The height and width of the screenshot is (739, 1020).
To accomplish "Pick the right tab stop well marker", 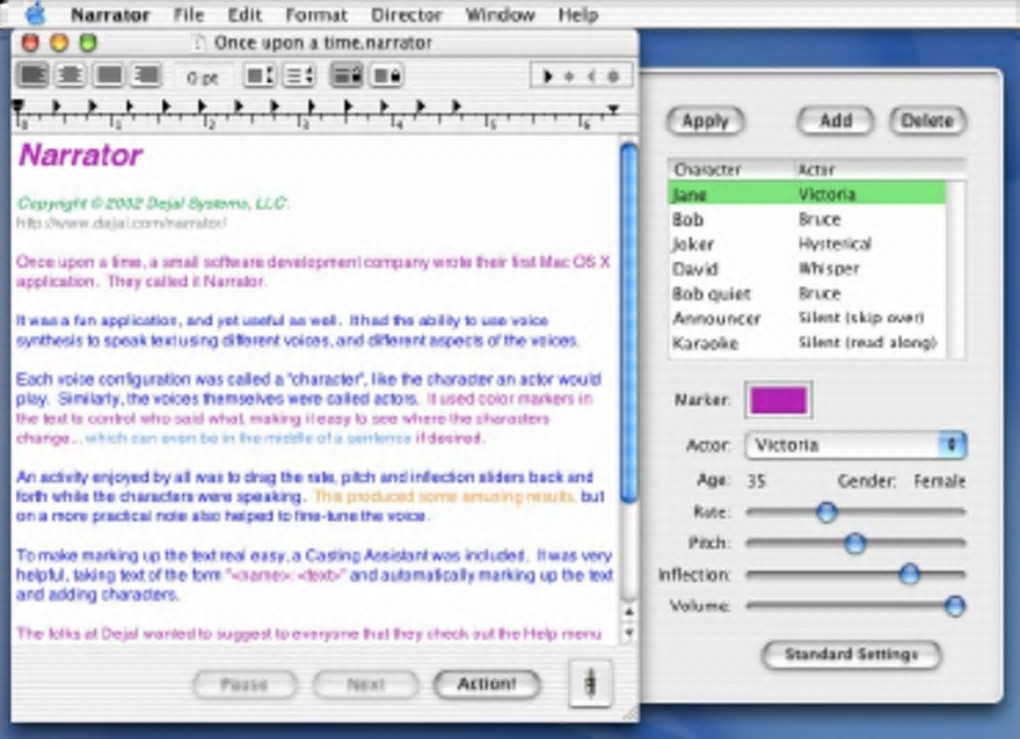I will click(x=591, y=76).
